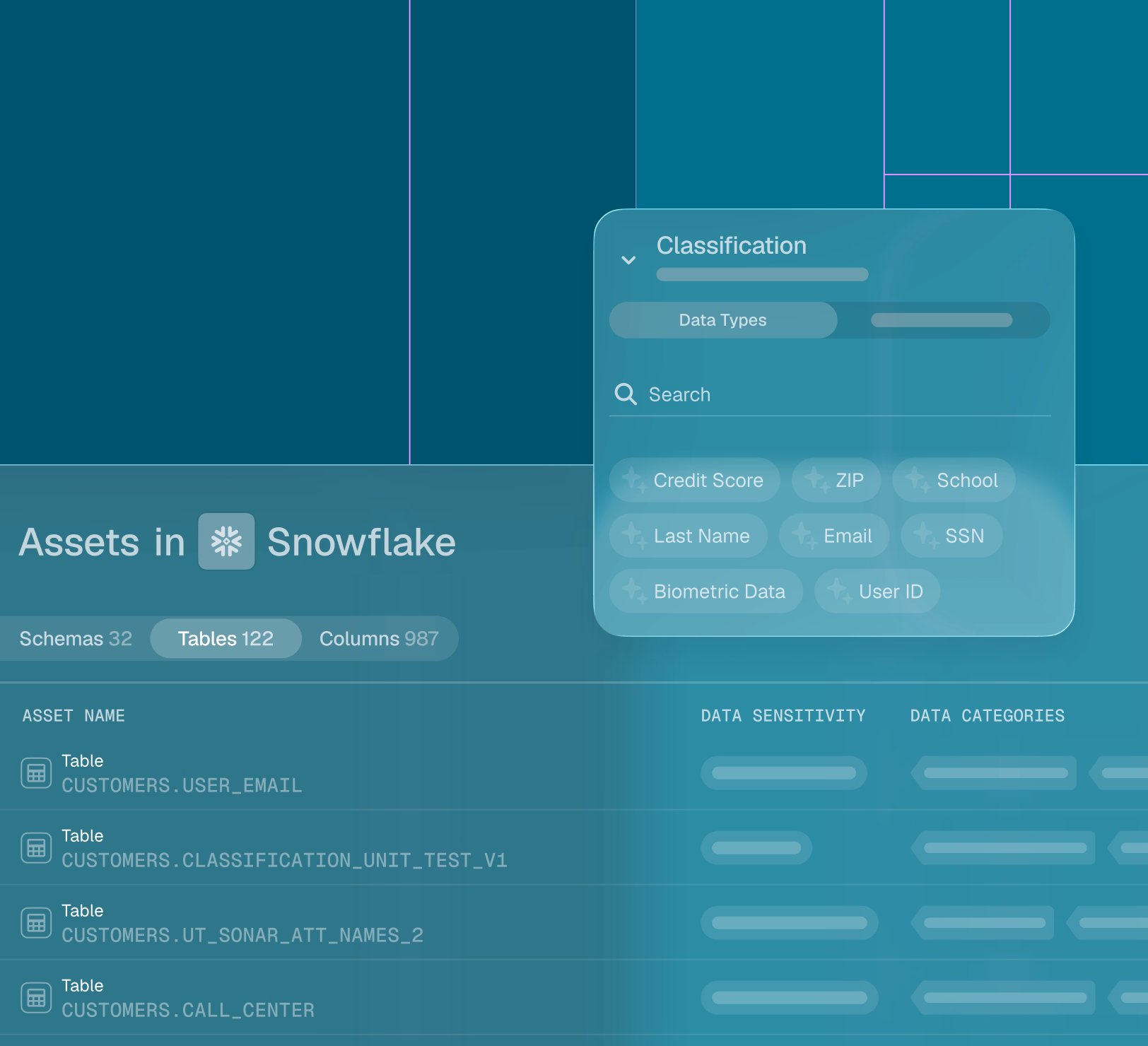Click the Snowflake logo icon
The width and height of the screenshot is (1148, 1046).
point(226,541)
